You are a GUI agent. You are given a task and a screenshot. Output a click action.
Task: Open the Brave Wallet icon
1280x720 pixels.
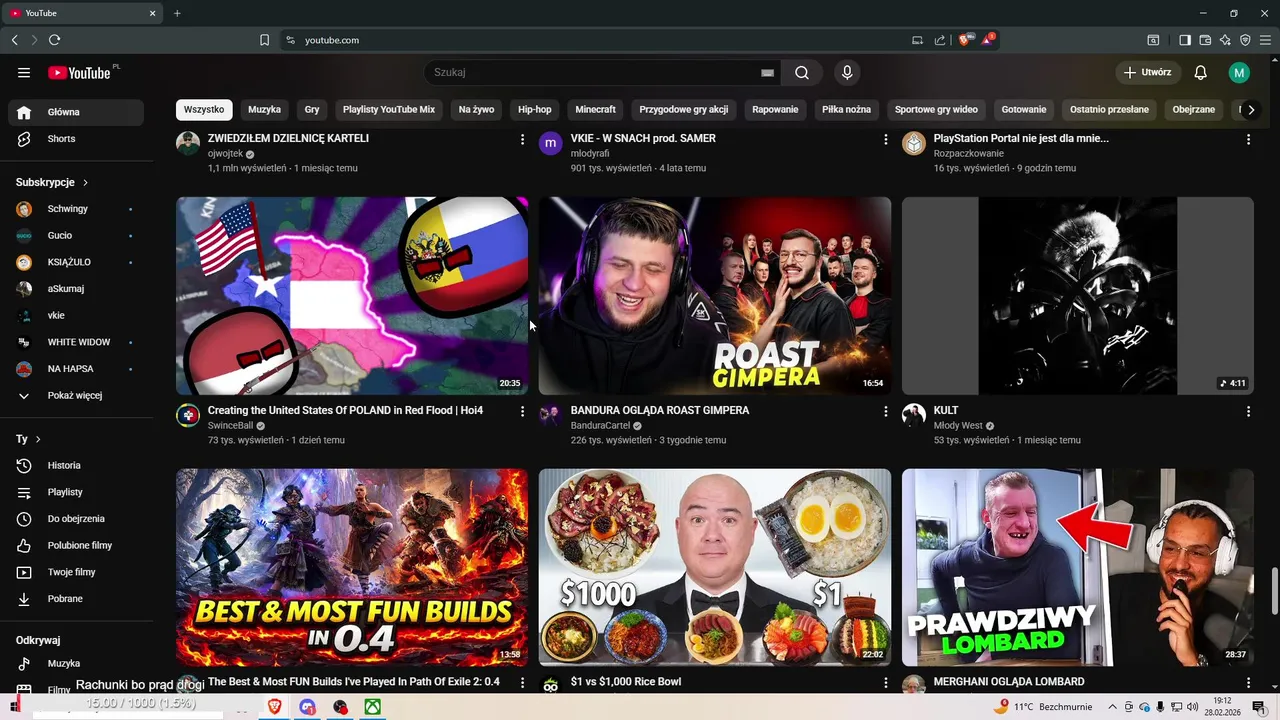(1205, 40)
